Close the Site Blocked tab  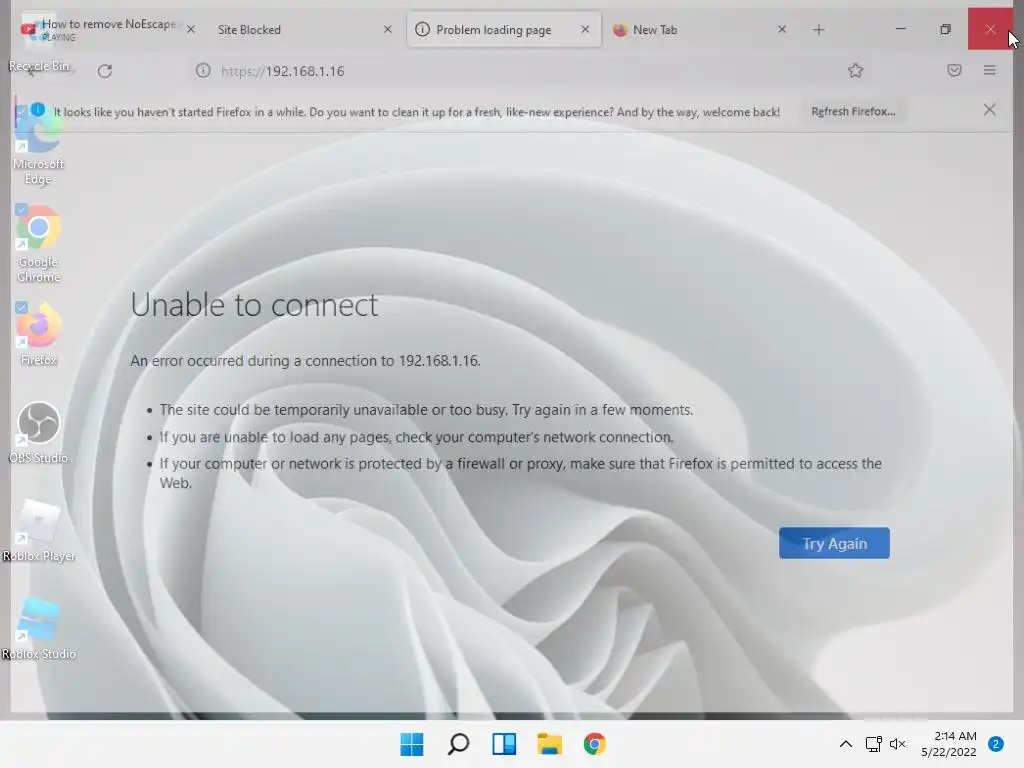pos(387,29)
